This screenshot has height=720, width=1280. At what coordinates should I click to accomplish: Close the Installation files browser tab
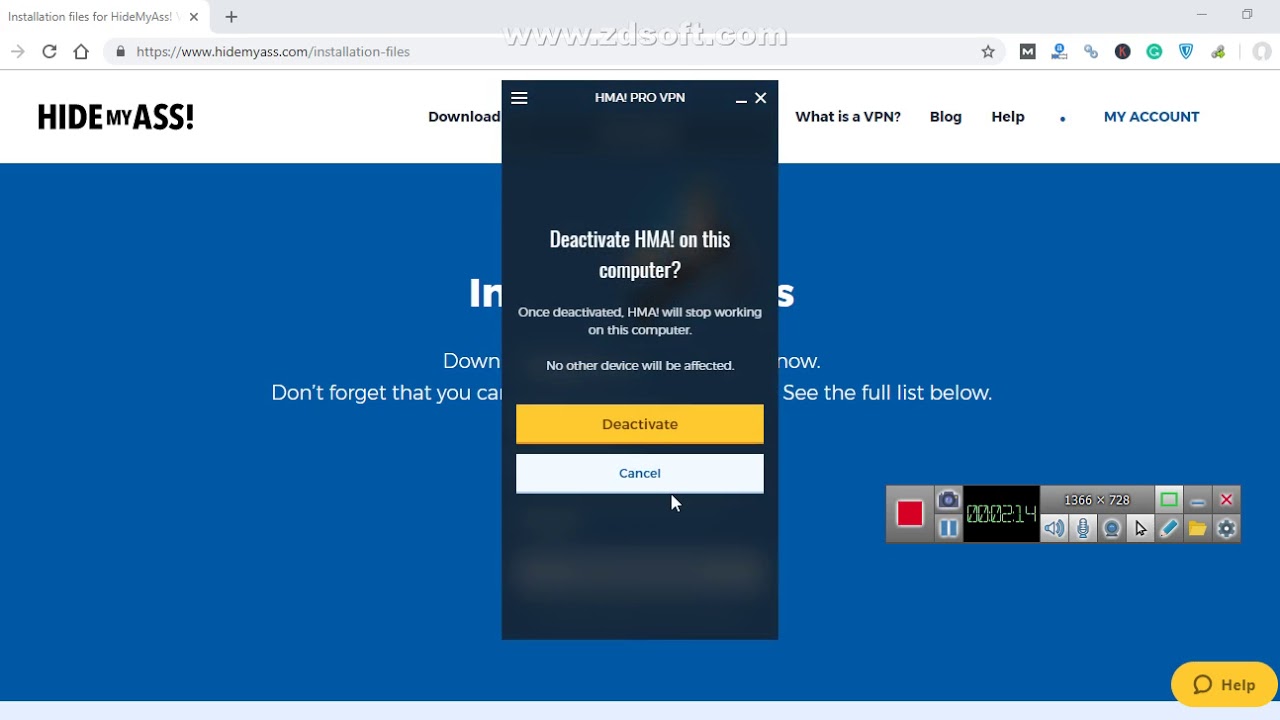[x=194, y=17]
